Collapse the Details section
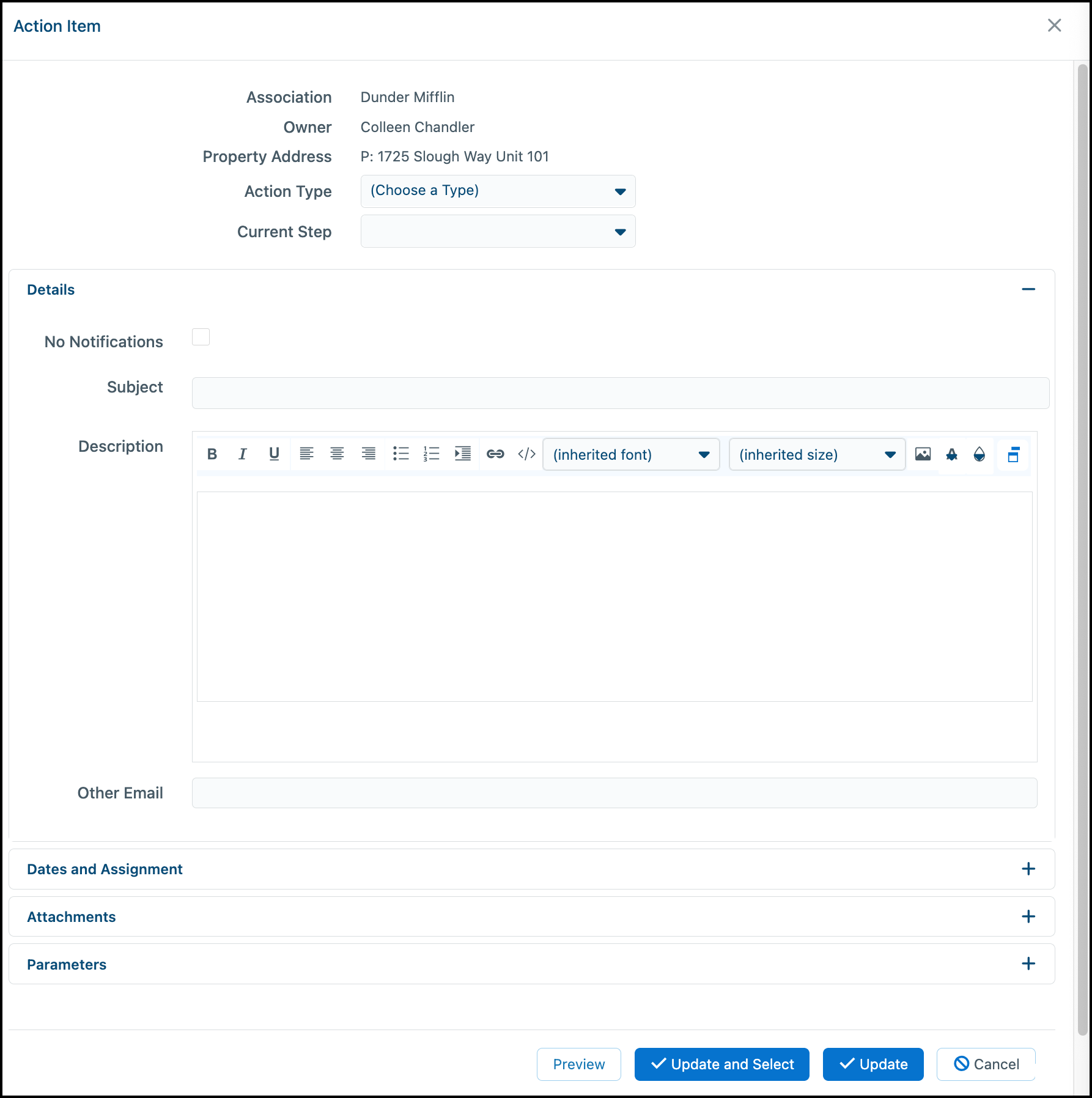 (1028, 289)
